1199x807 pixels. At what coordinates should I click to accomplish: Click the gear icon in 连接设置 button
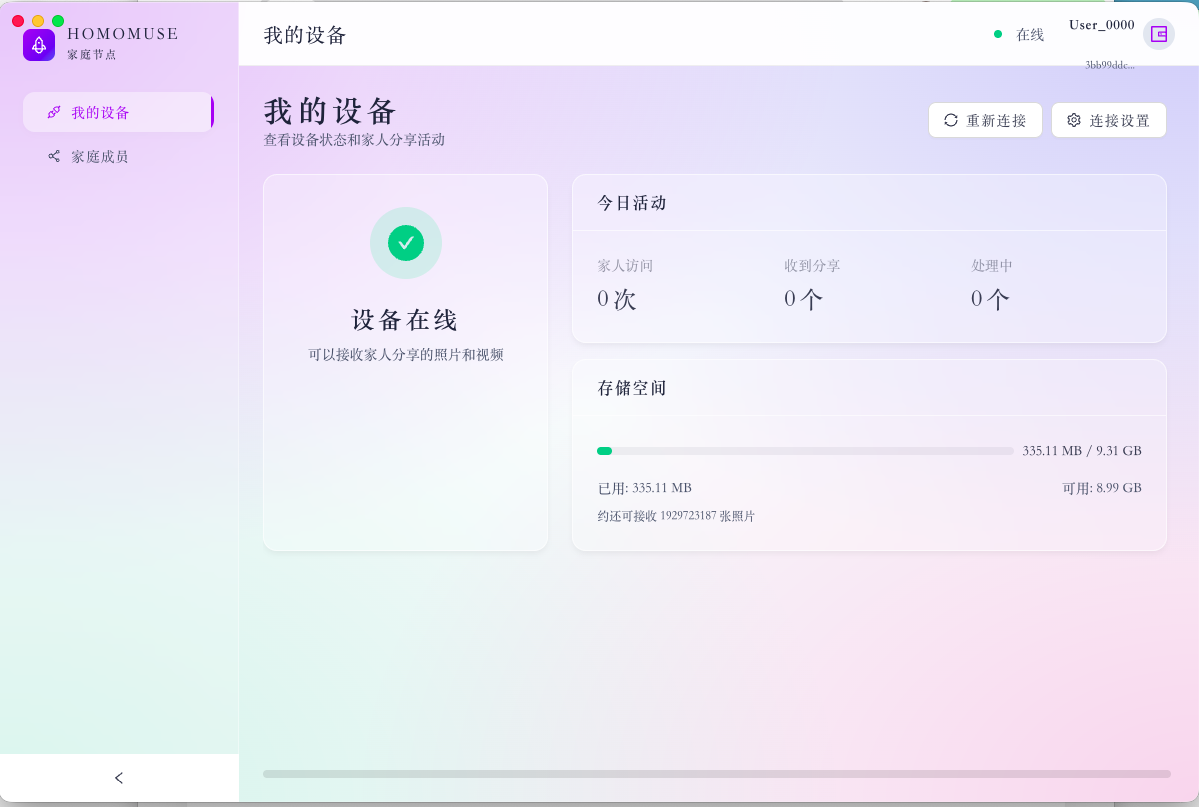coord(1073,119)
